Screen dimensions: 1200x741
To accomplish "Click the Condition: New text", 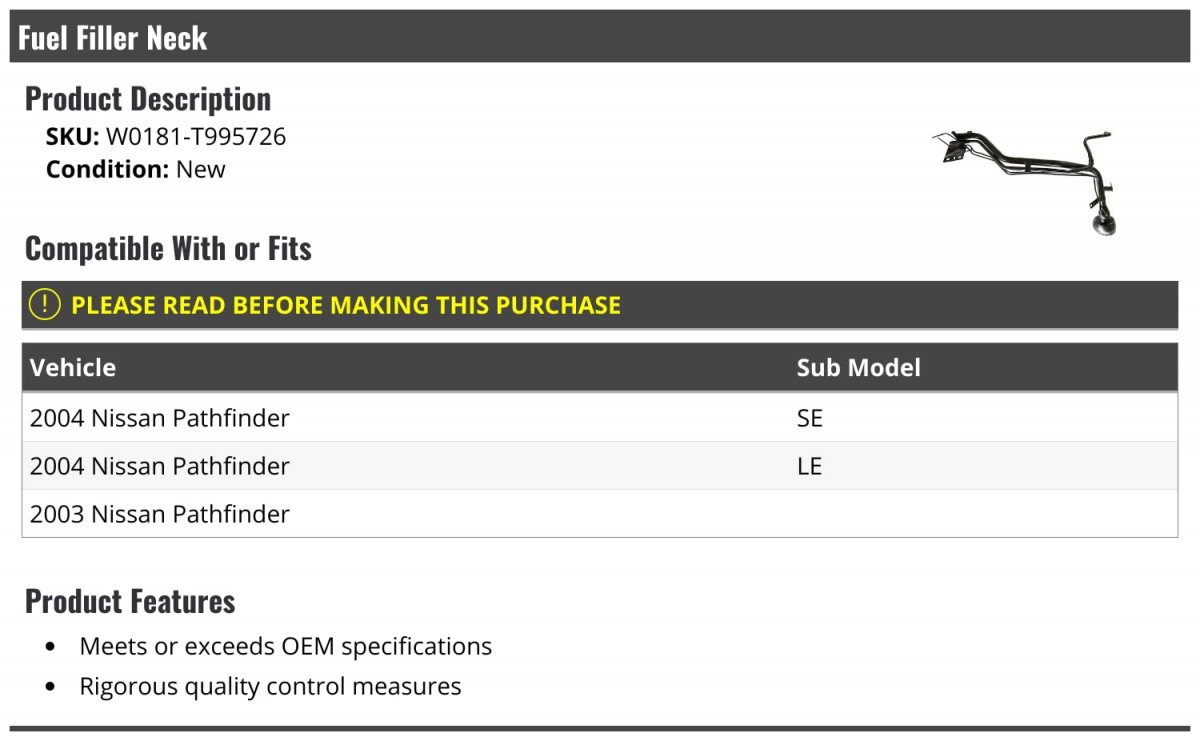I will [x=136, y=169].
